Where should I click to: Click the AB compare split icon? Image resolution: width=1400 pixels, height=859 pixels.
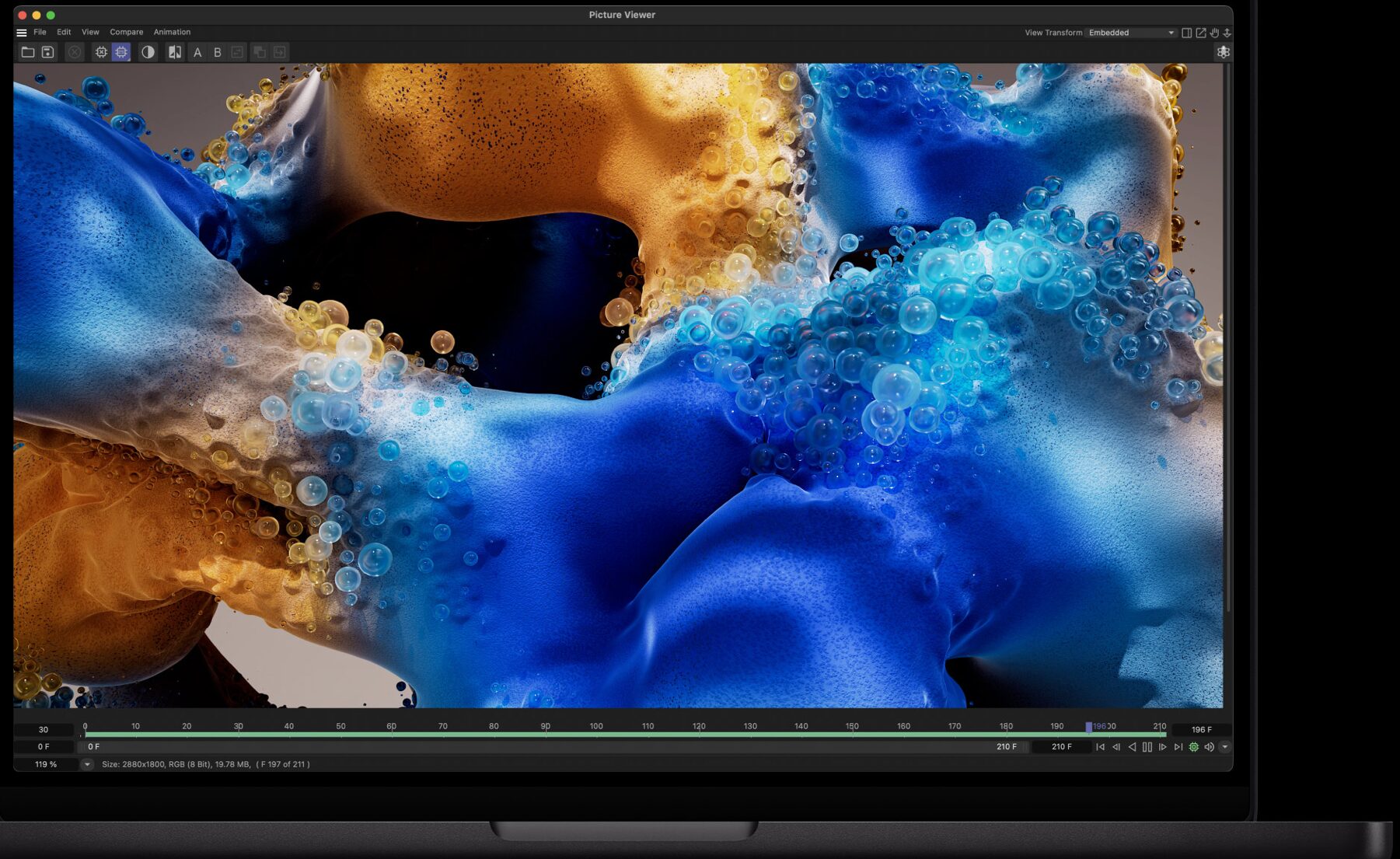[175, 52]
